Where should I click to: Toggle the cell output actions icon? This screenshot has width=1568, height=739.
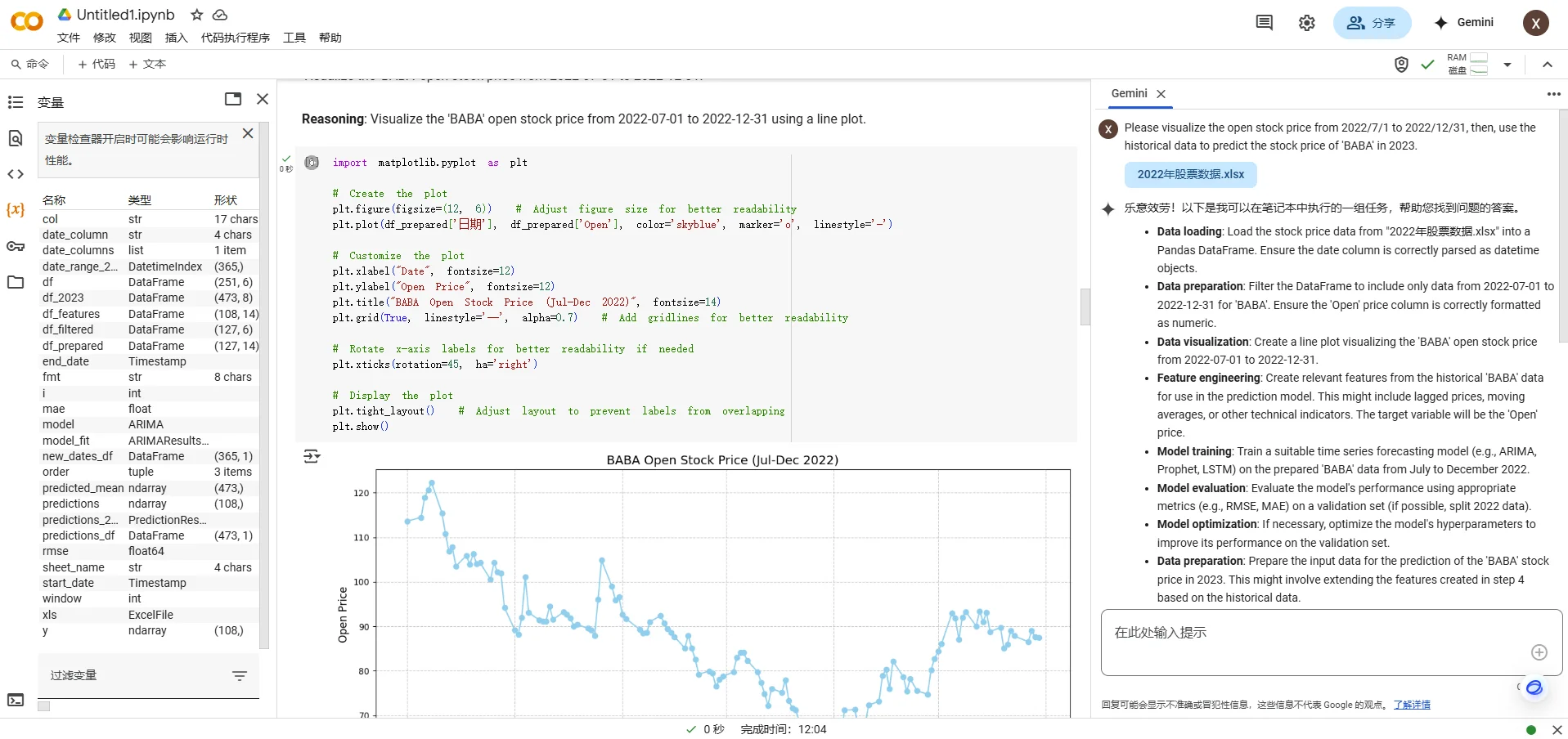point(312,456)
